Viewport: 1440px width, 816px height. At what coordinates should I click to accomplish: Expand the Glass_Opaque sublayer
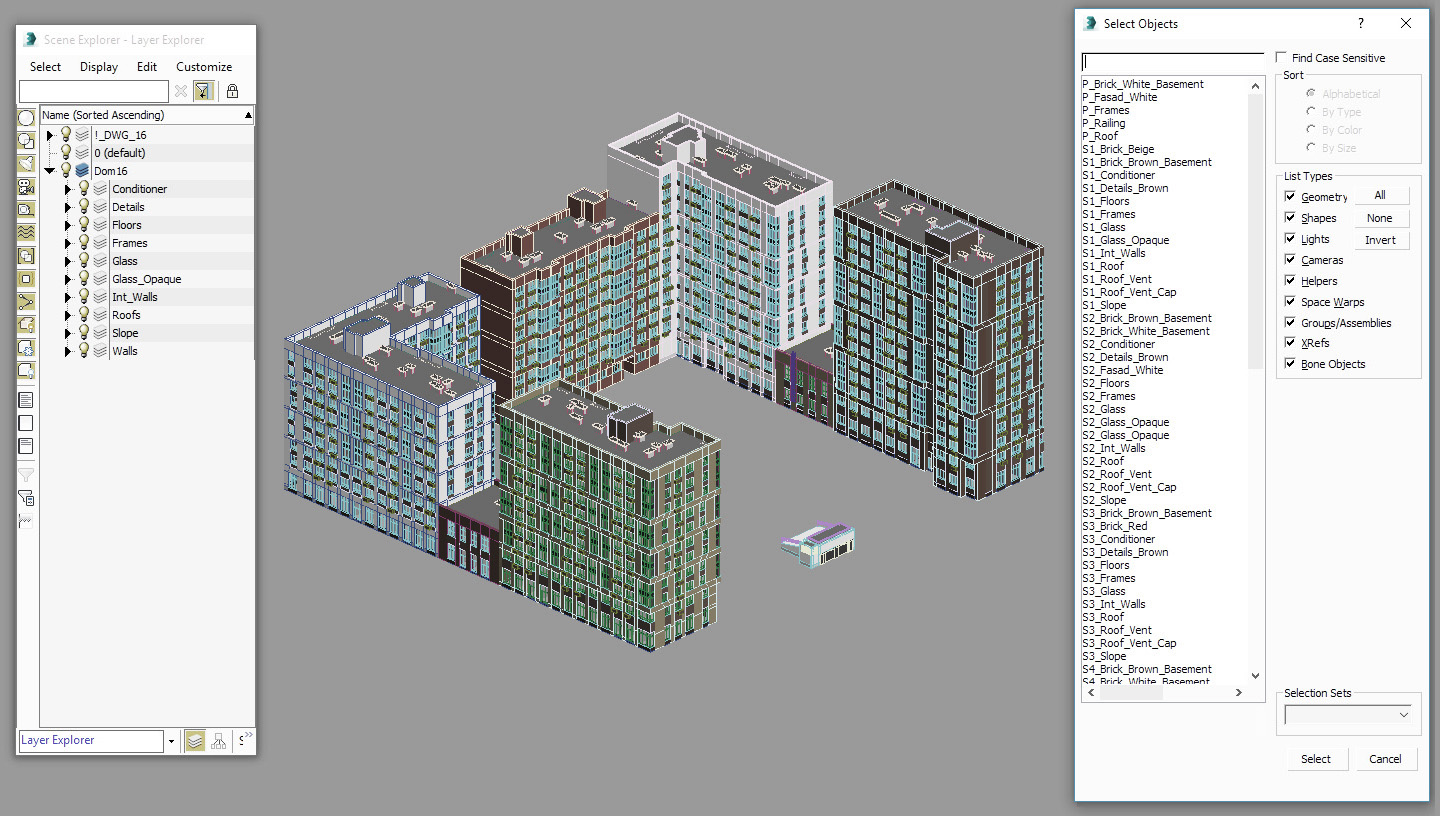coord(68,279)
